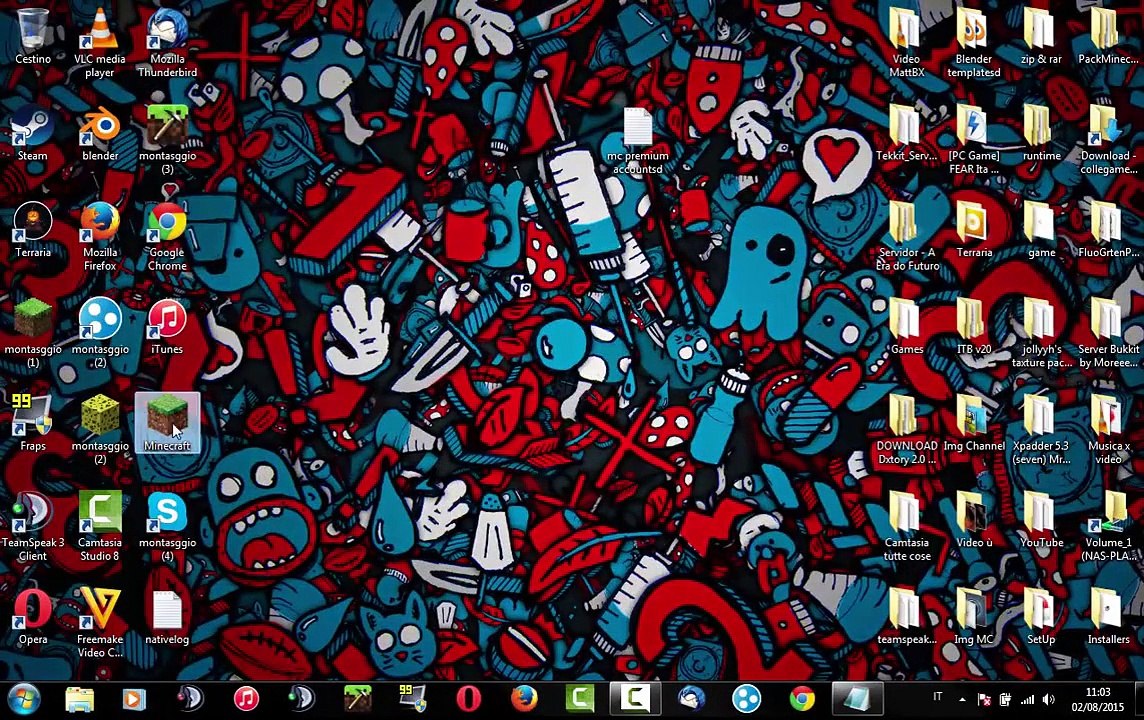The width and height of the screenshot is (1144, 720).
Task: Select DOWNLOAD Dxtory 2.0 folder
Action: point(906,430)
